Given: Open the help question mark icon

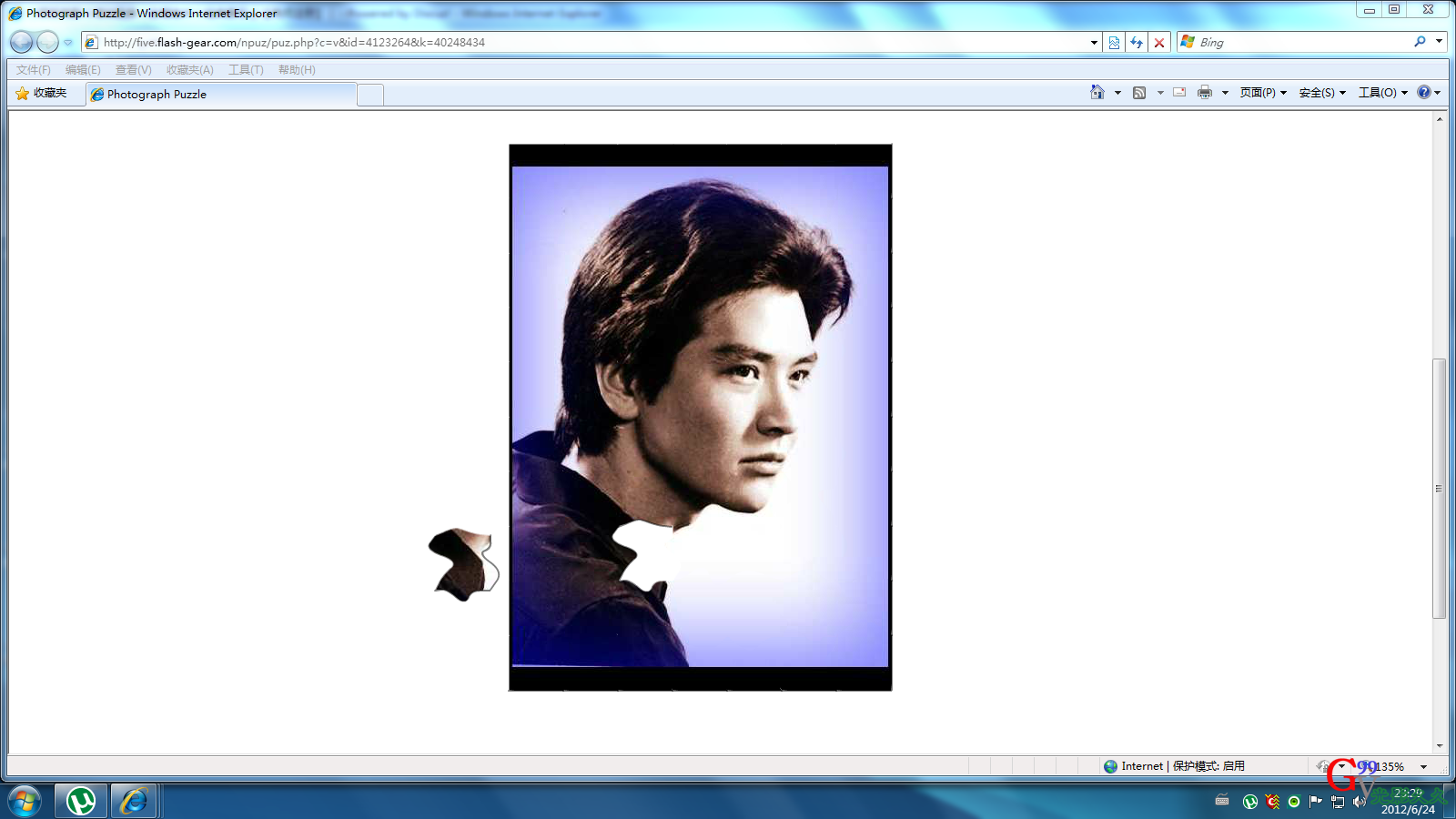Looking at the screenshot, I should pyautogui.click(x=1424, y=92).
